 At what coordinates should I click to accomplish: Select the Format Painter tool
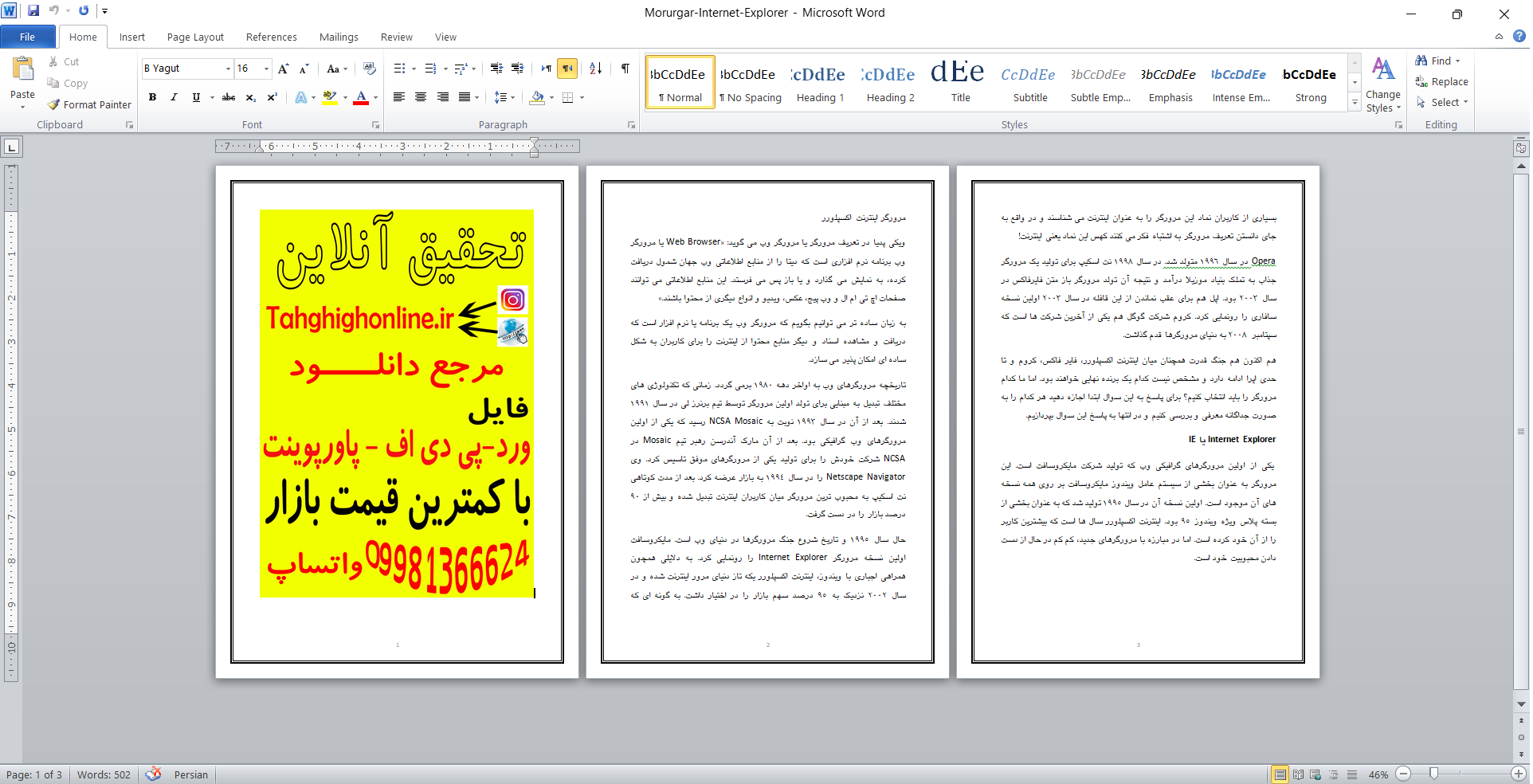[89, 104]
